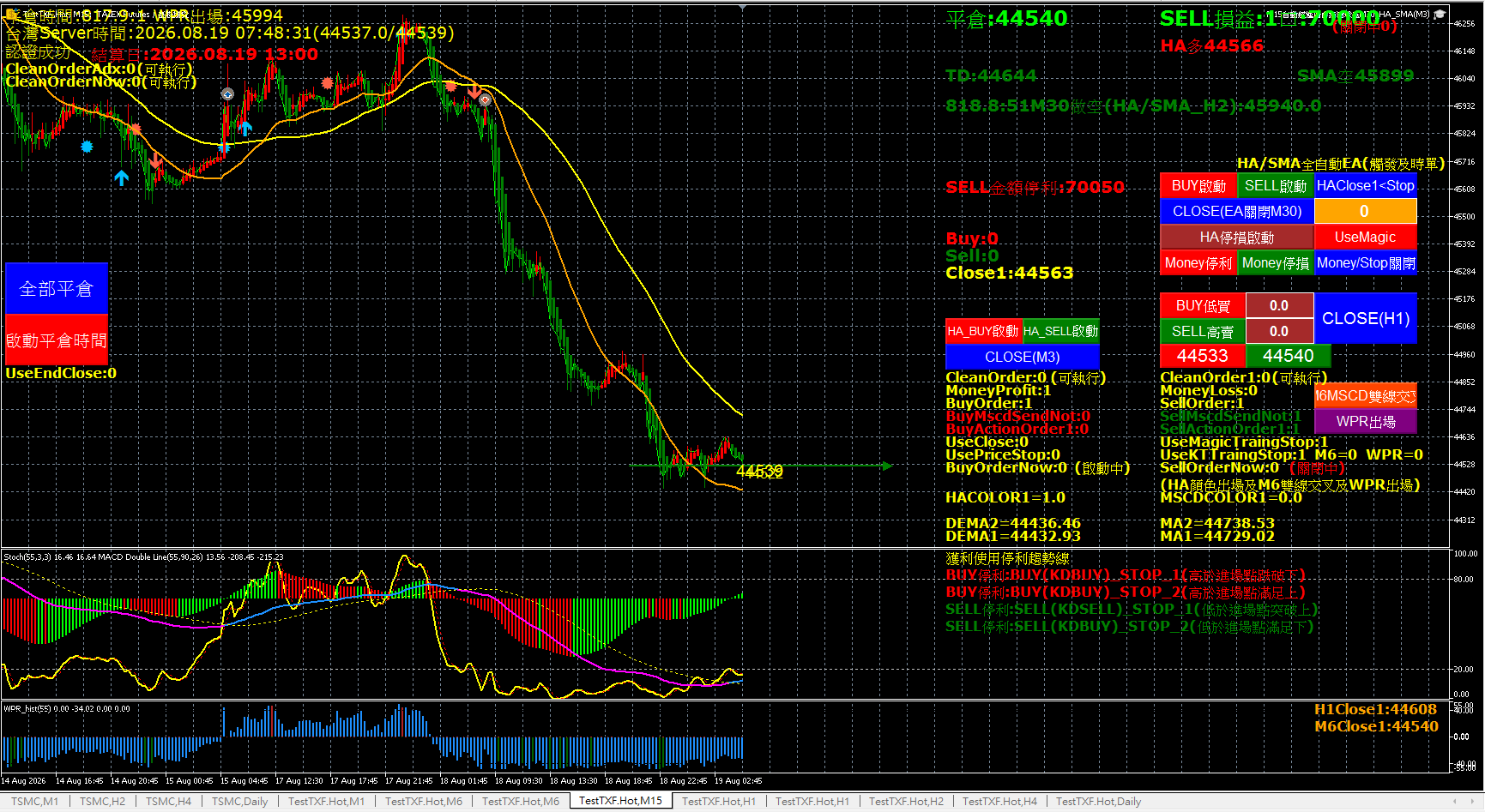Click the M6Close1:44540 label
Image resolution: width=1485 pixels, height=812 pixels.
tap(1376, 726)
